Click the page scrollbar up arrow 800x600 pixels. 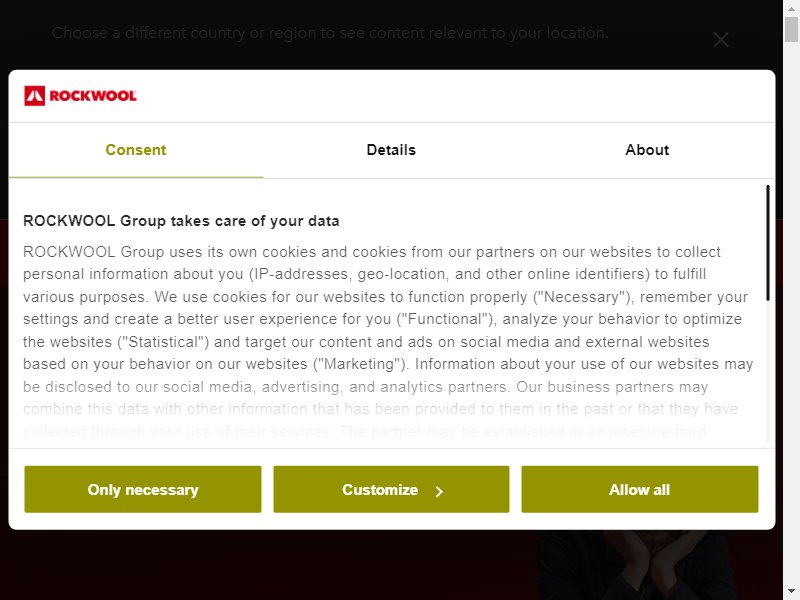[791, 9]
